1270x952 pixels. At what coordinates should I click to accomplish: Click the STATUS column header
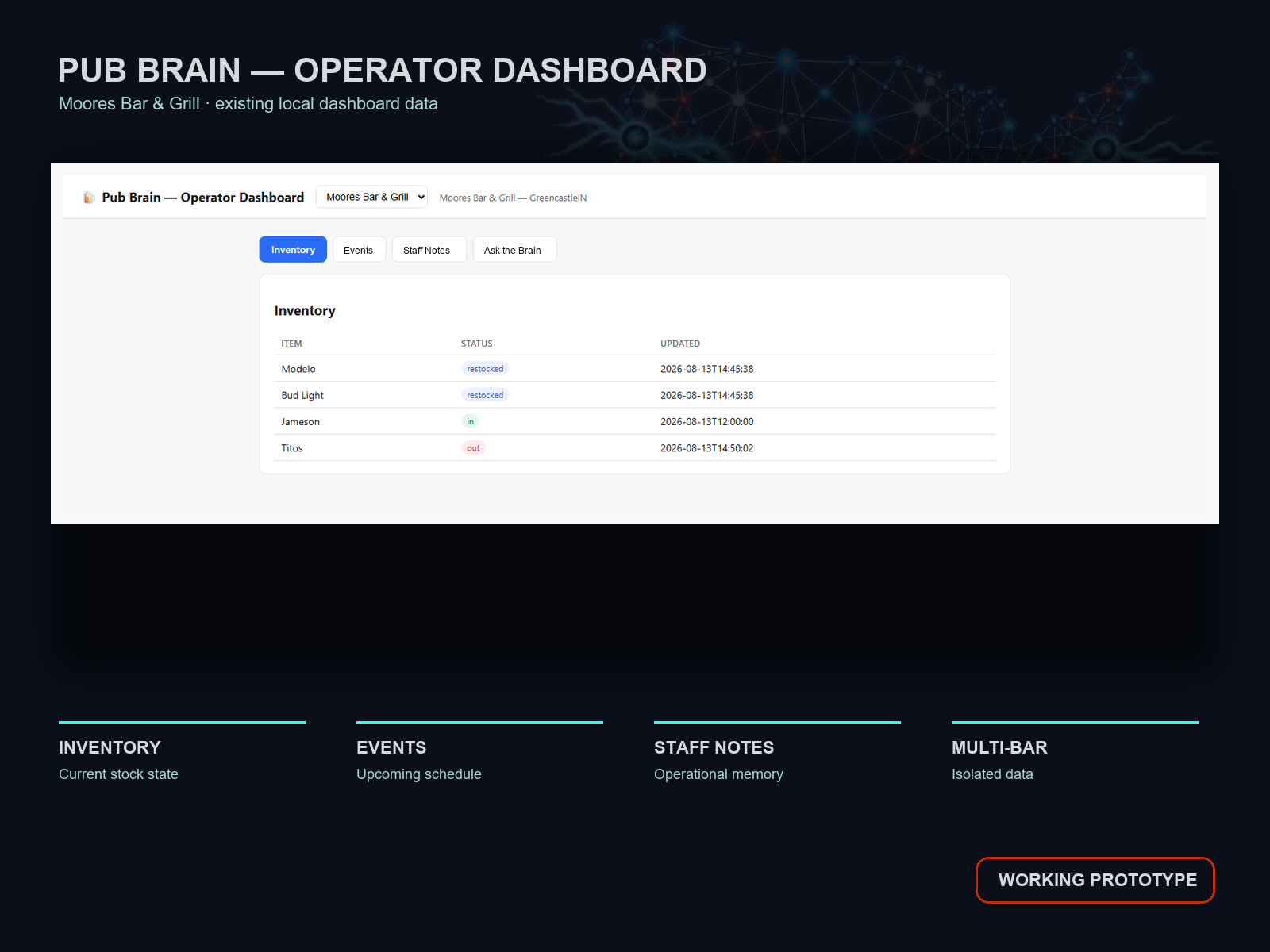coord(477,344)
